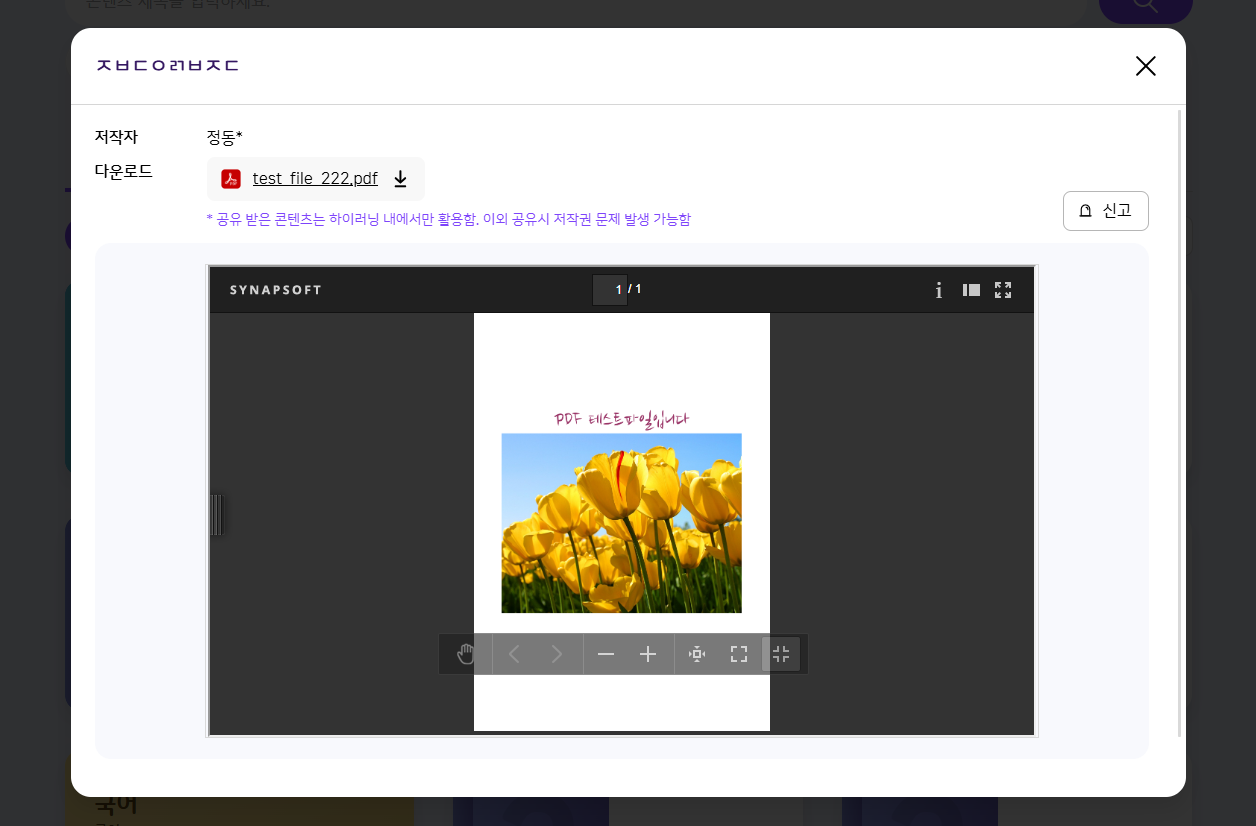Click the 'PDF 테스트파일입니다' heading text
The height and width of the screenshot is (826, 1256).
[621, 419]
